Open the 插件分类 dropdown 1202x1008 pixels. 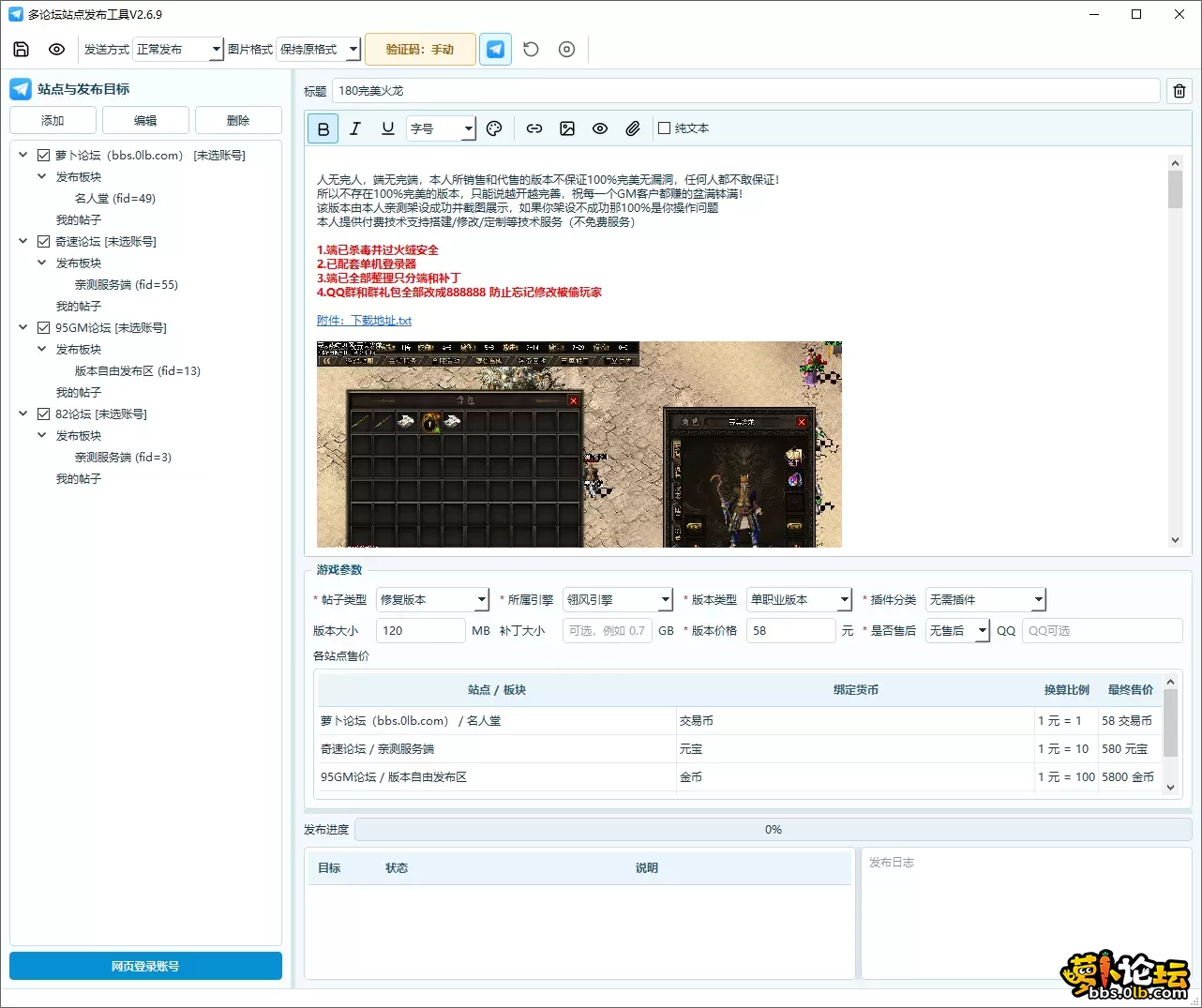click(x=985, y=600)
